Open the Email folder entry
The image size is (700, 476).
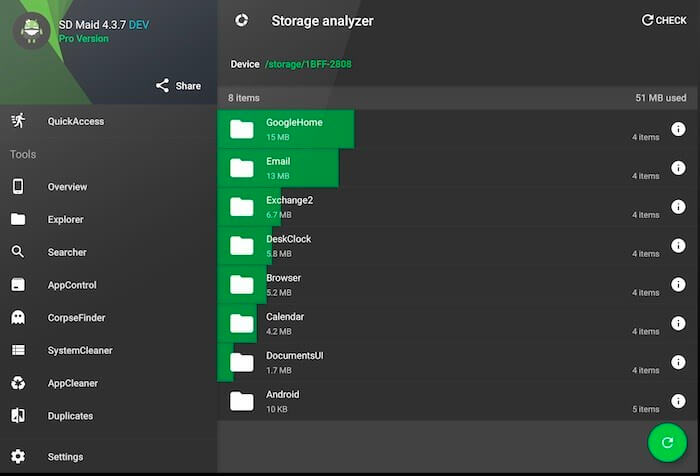(x=457, y=168)
